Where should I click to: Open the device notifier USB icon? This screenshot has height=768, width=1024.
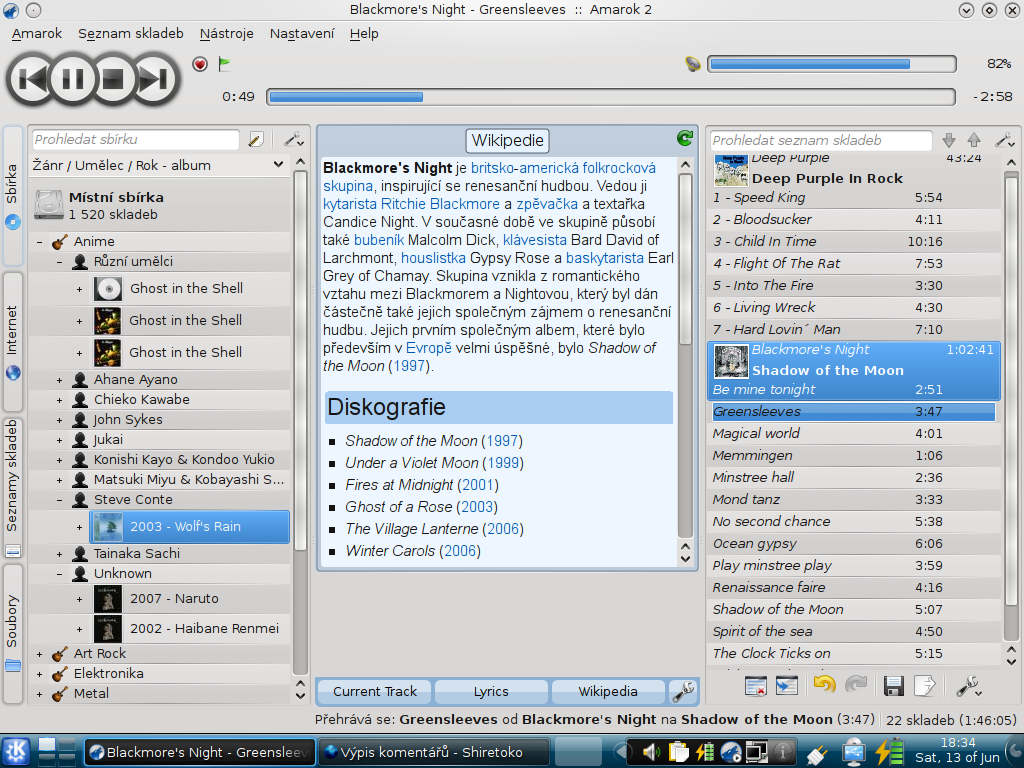tap(852, 752)
